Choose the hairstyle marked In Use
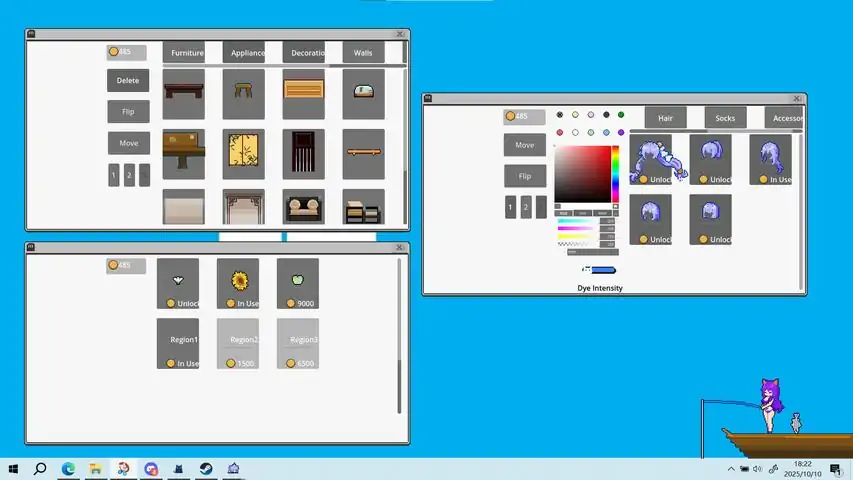The width and height of the screenshot is (853, 480). pyautogui.click(x=770, y=158)
